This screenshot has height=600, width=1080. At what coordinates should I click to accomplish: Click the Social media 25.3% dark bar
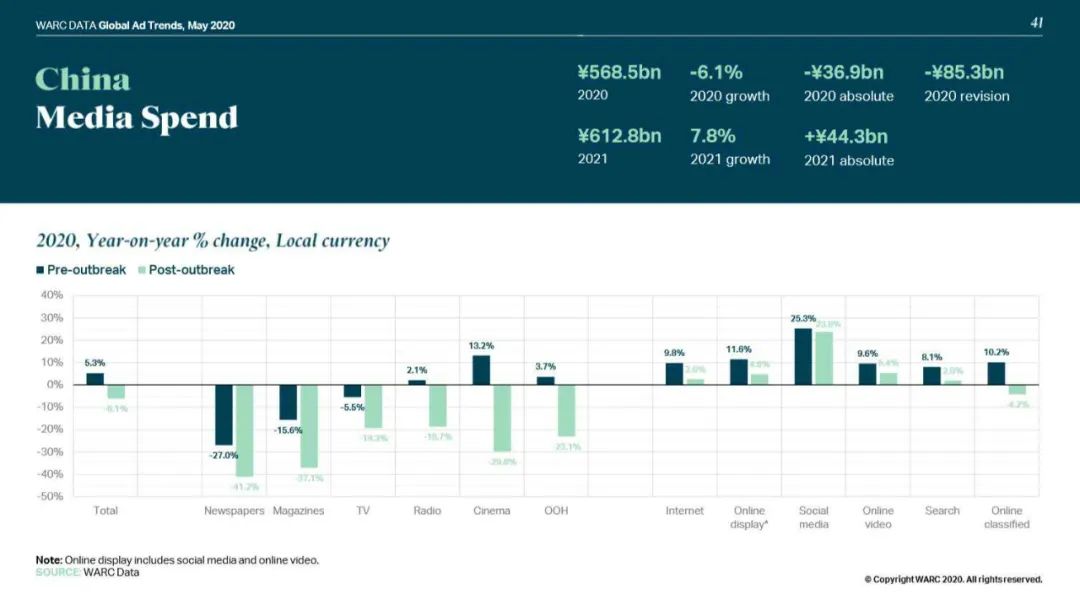[803, 356]
